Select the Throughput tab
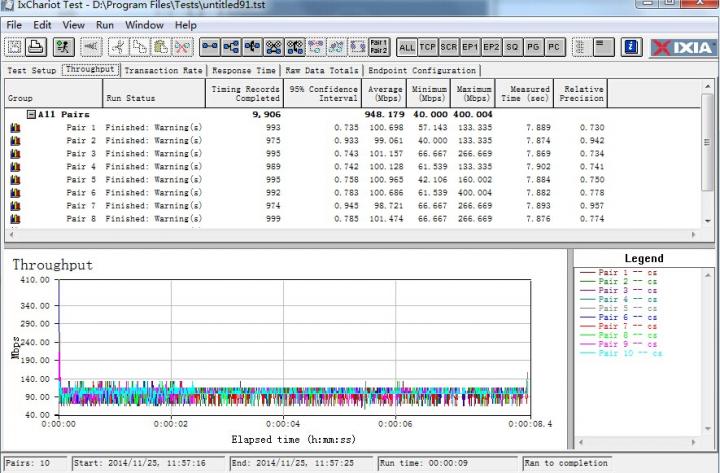720x473 pixels. 90,69
